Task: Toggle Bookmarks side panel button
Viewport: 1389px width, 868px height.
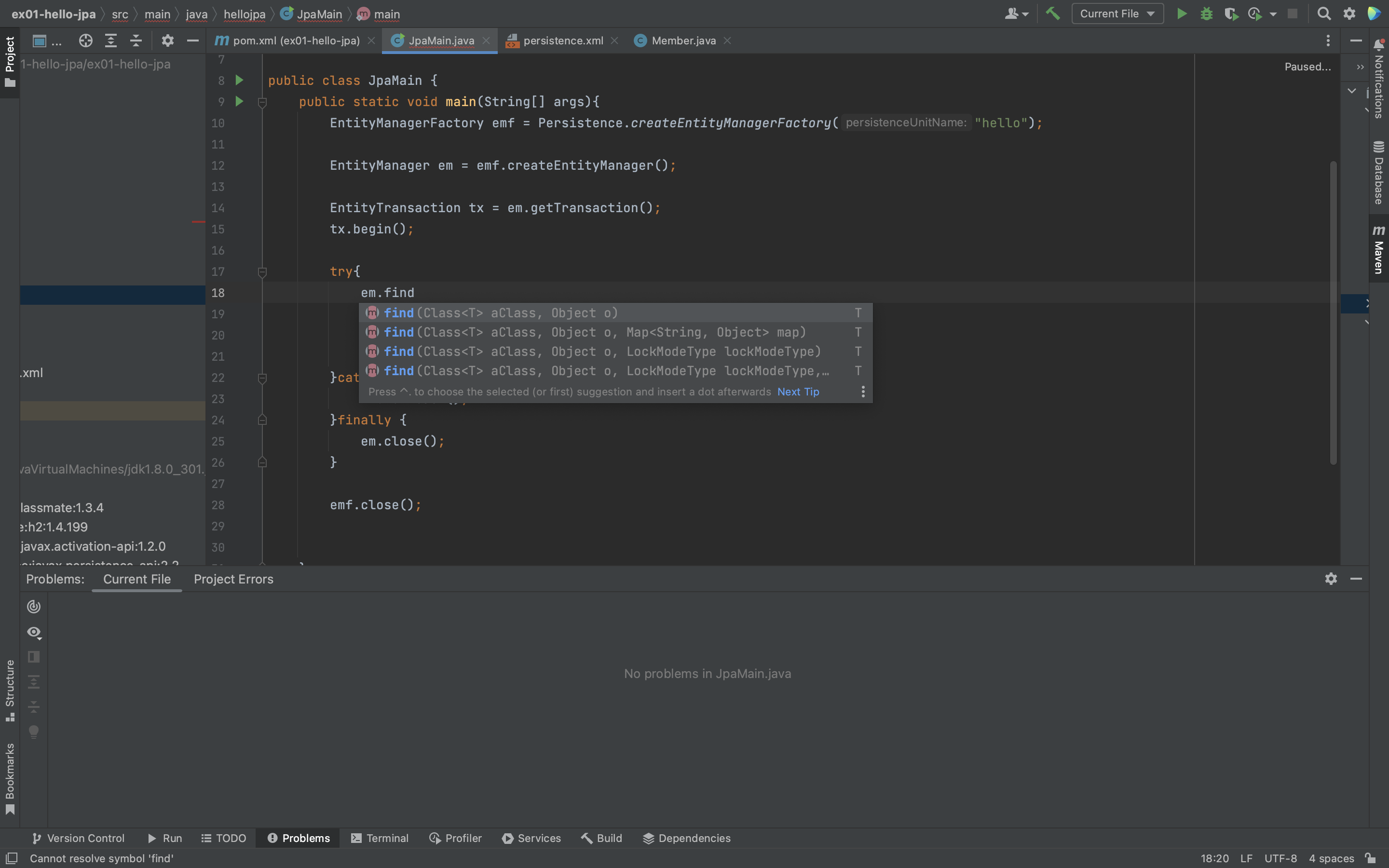Action: (10, 778)
